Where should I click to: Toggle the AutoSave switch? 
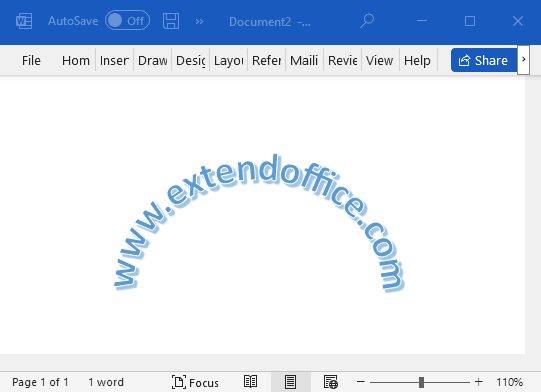(x=127, y=21)
